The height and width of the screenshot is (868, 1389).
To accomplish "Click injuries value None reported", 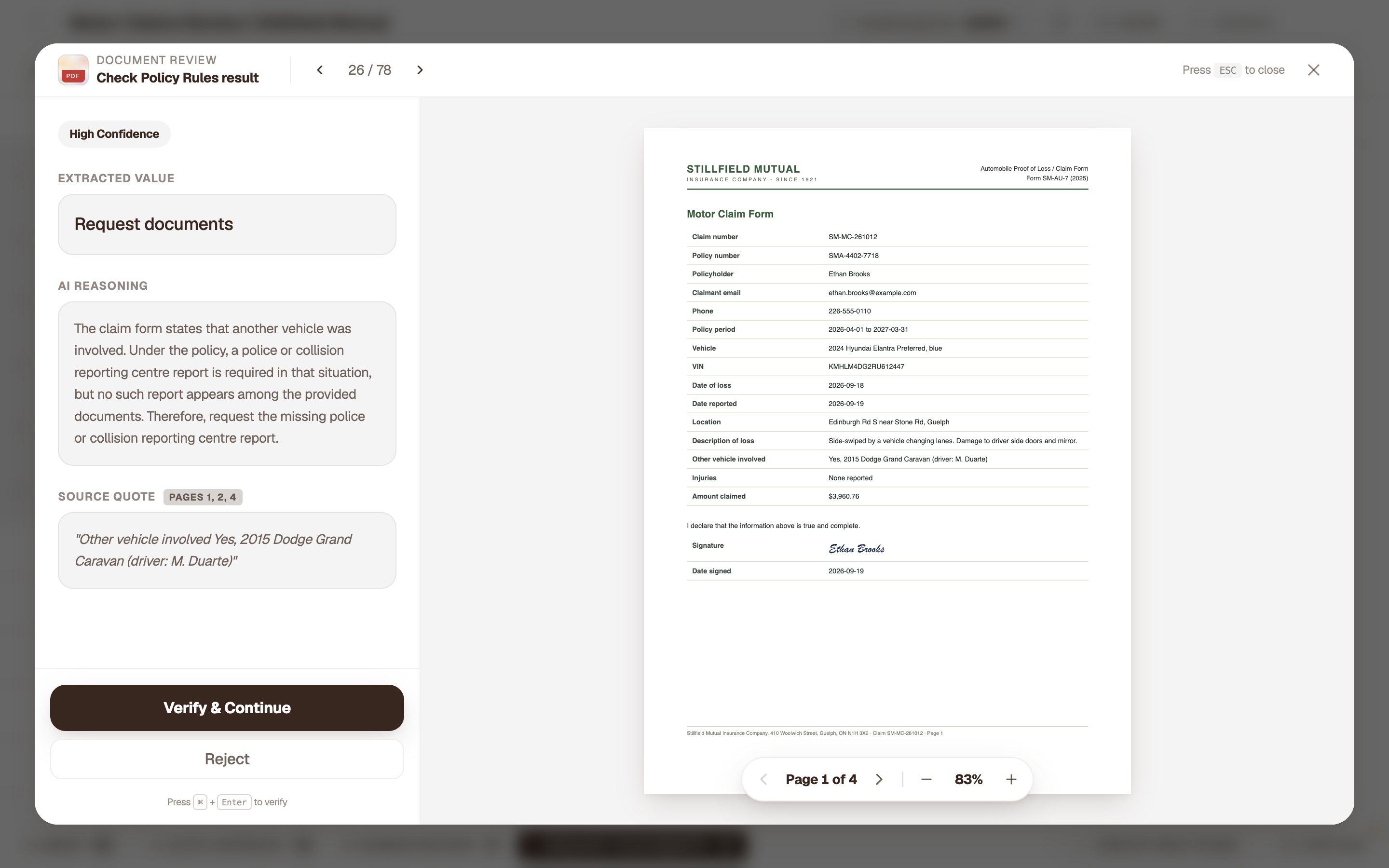I will click(850, 478).
